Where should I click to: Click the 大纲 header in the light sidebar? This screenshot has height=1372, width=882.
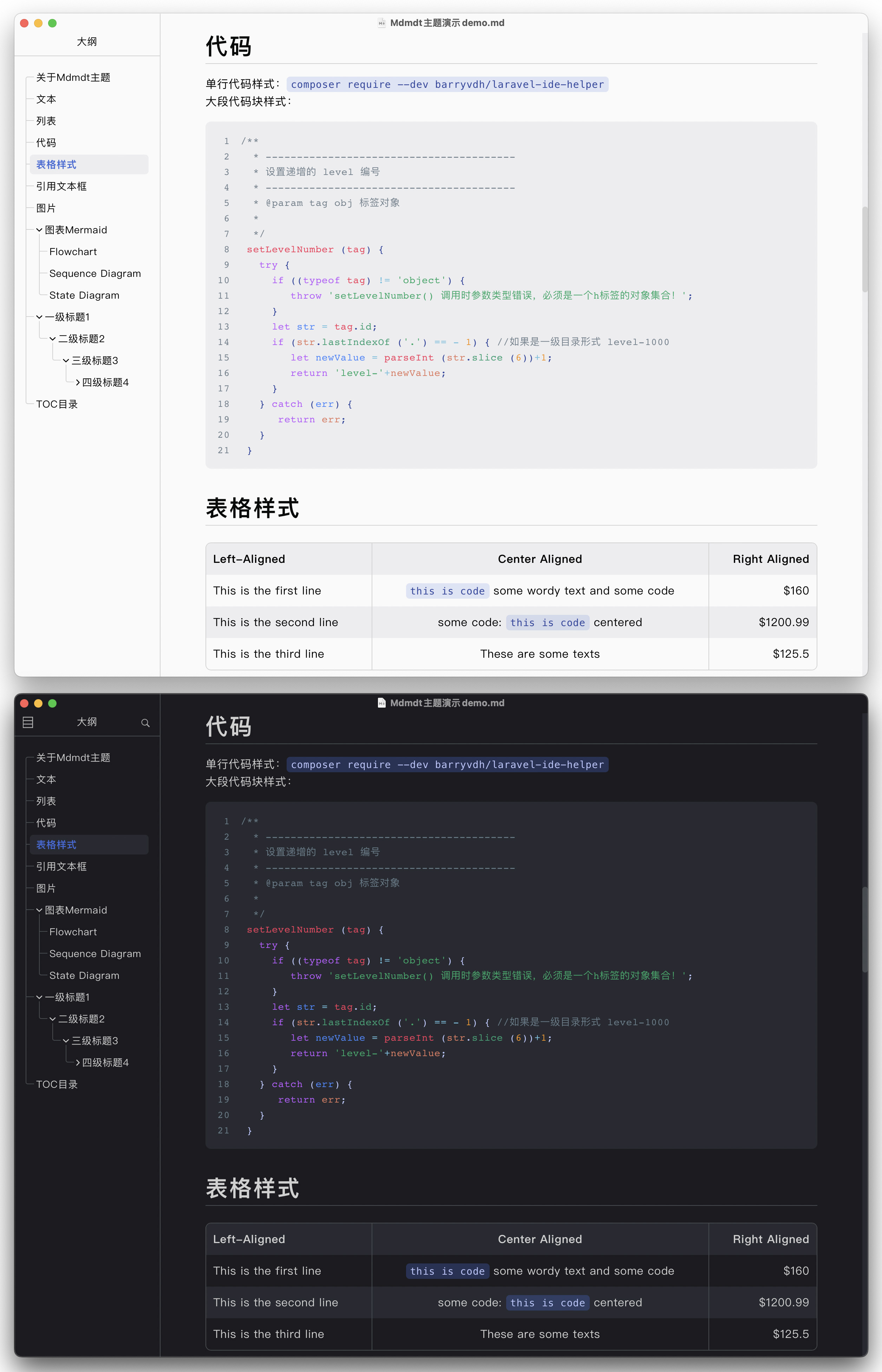[87, 42]
